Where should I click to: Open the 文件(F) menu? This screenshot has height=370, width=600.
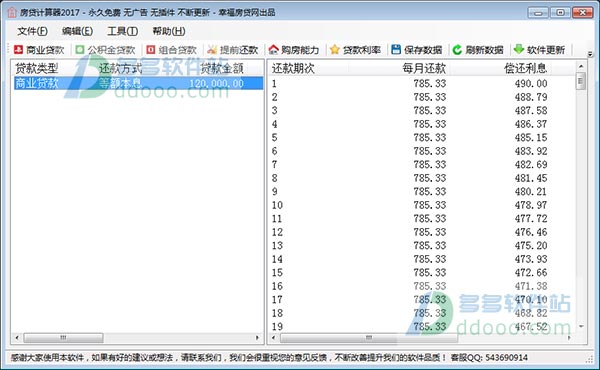tap(32, 31)
